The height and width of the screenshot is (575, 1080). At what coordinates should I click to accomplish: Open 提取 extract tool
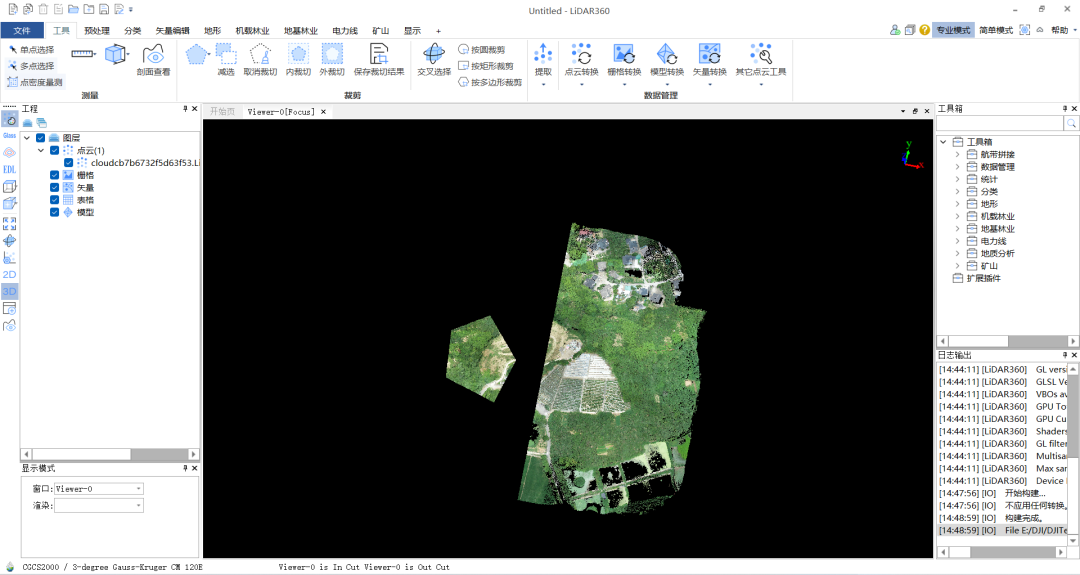[x=543, y=60]
